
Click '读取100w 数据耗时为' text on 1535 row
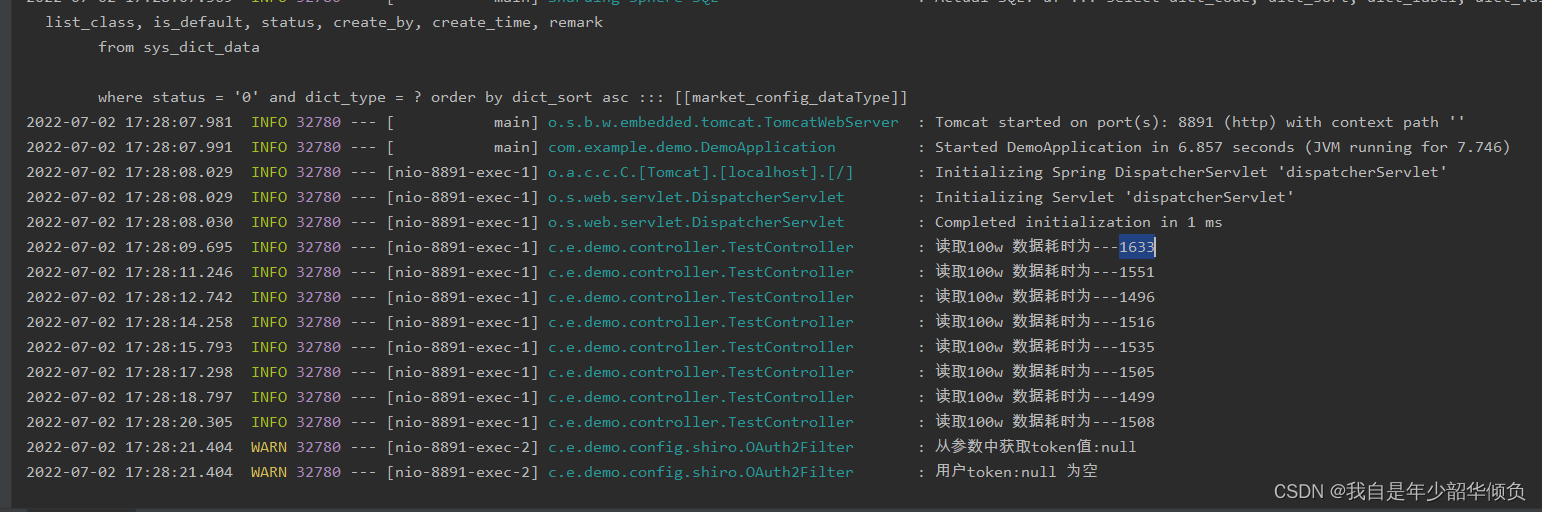[x=1013, y=347]
